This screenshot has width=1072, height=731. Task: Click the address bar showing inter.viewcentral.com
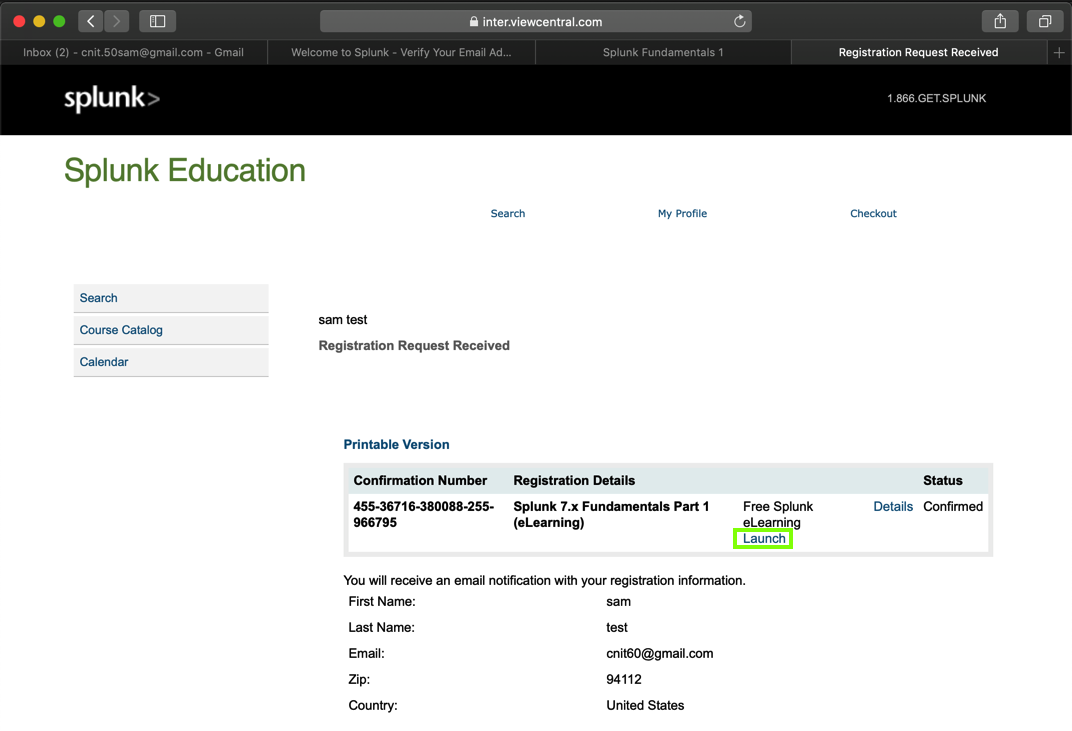(535, 21)
